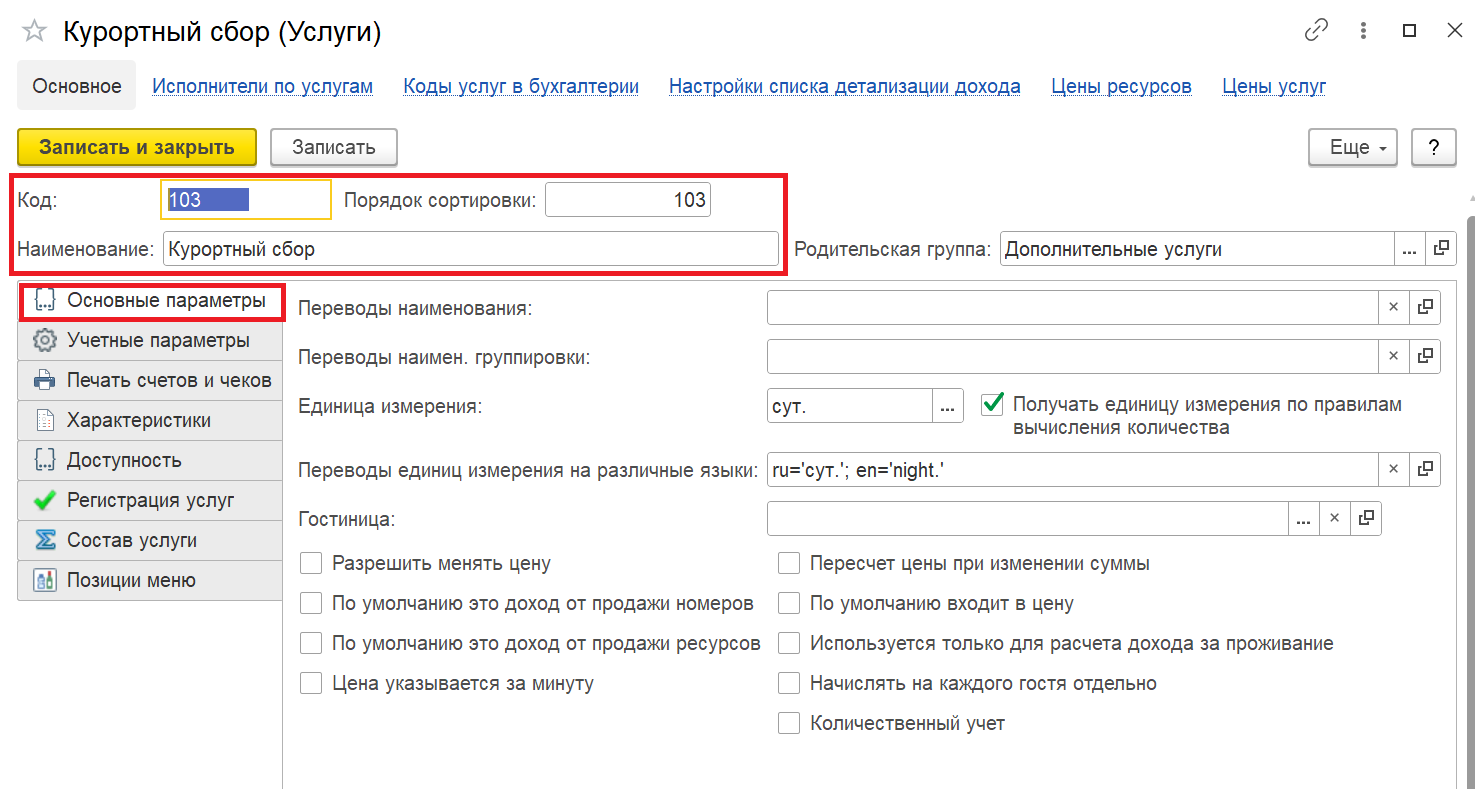Clear translations of measurement units field
Screen dimensions: 1475x789
click(1393, 469)
